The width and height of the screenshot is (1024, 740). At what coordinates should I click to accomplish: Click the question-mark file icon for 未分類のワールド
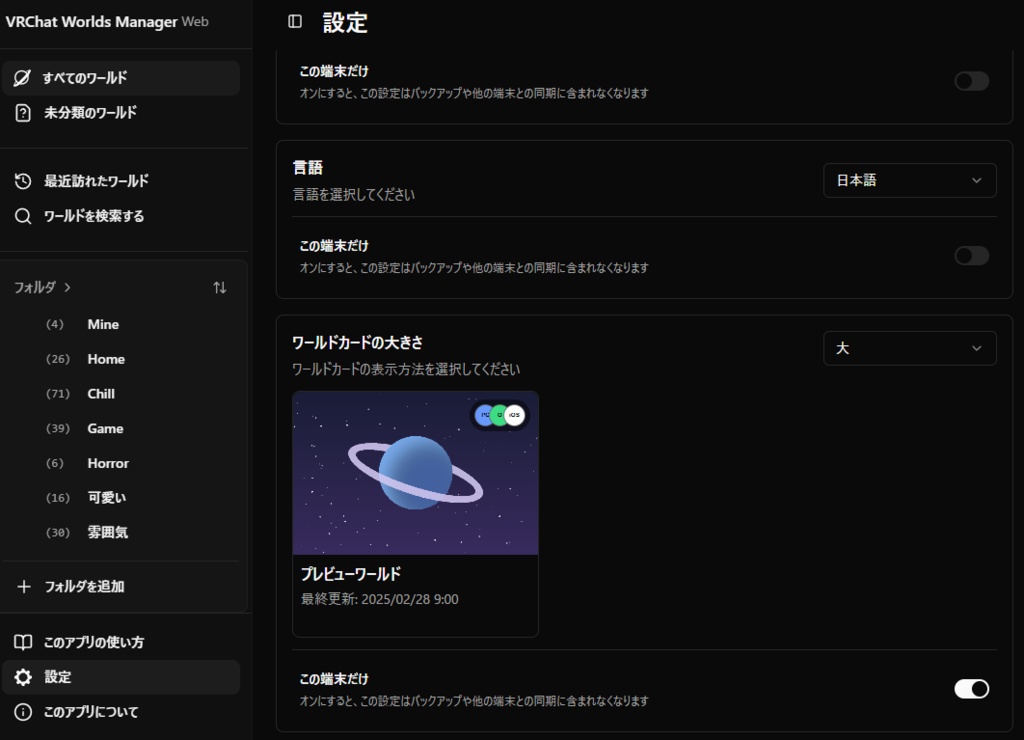point(23,113)
